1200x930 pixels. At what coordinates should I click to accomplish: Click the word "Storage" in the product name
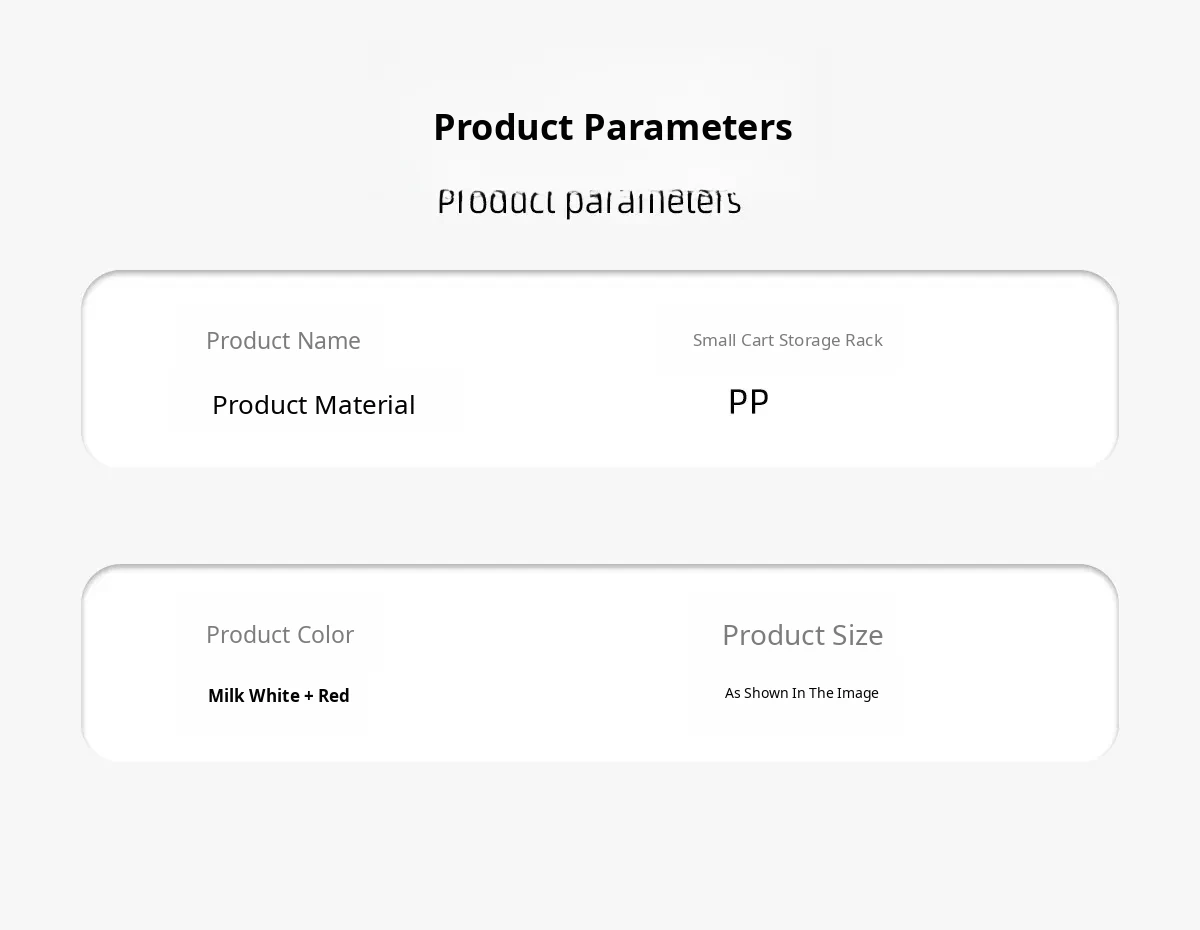point(808,340)
